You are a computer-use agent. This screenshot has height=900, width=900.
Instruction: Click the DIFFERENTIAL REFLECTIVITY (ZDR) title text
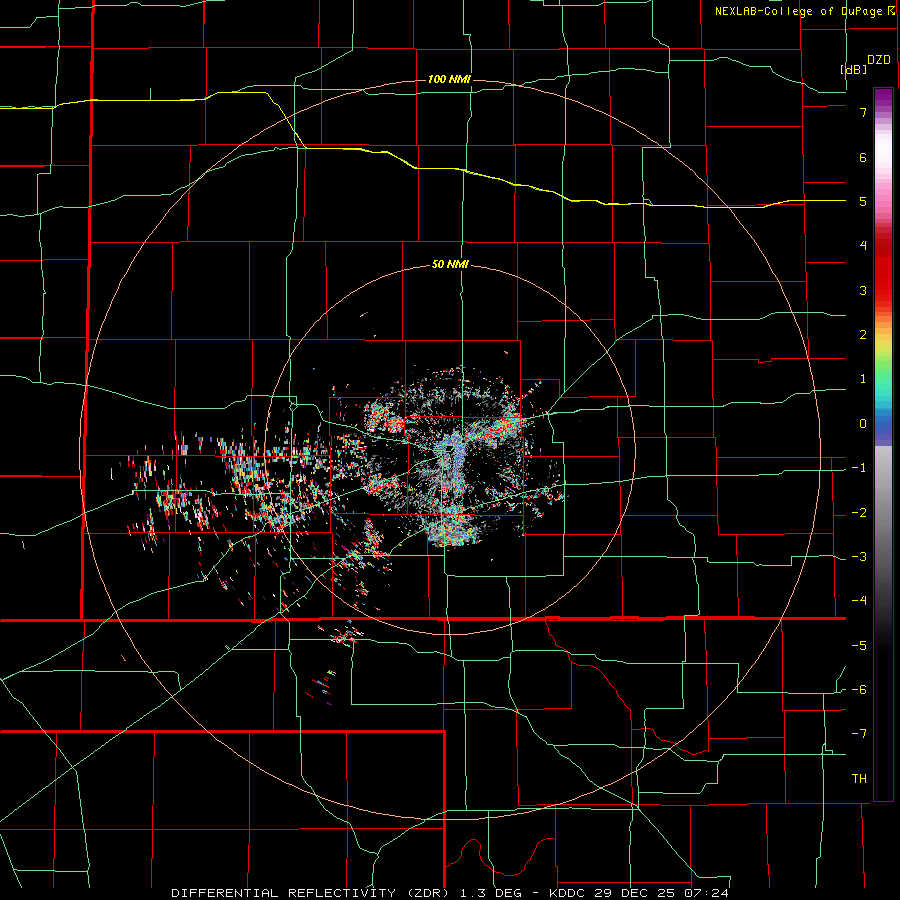pyautogui.click(x=312, y=893)
